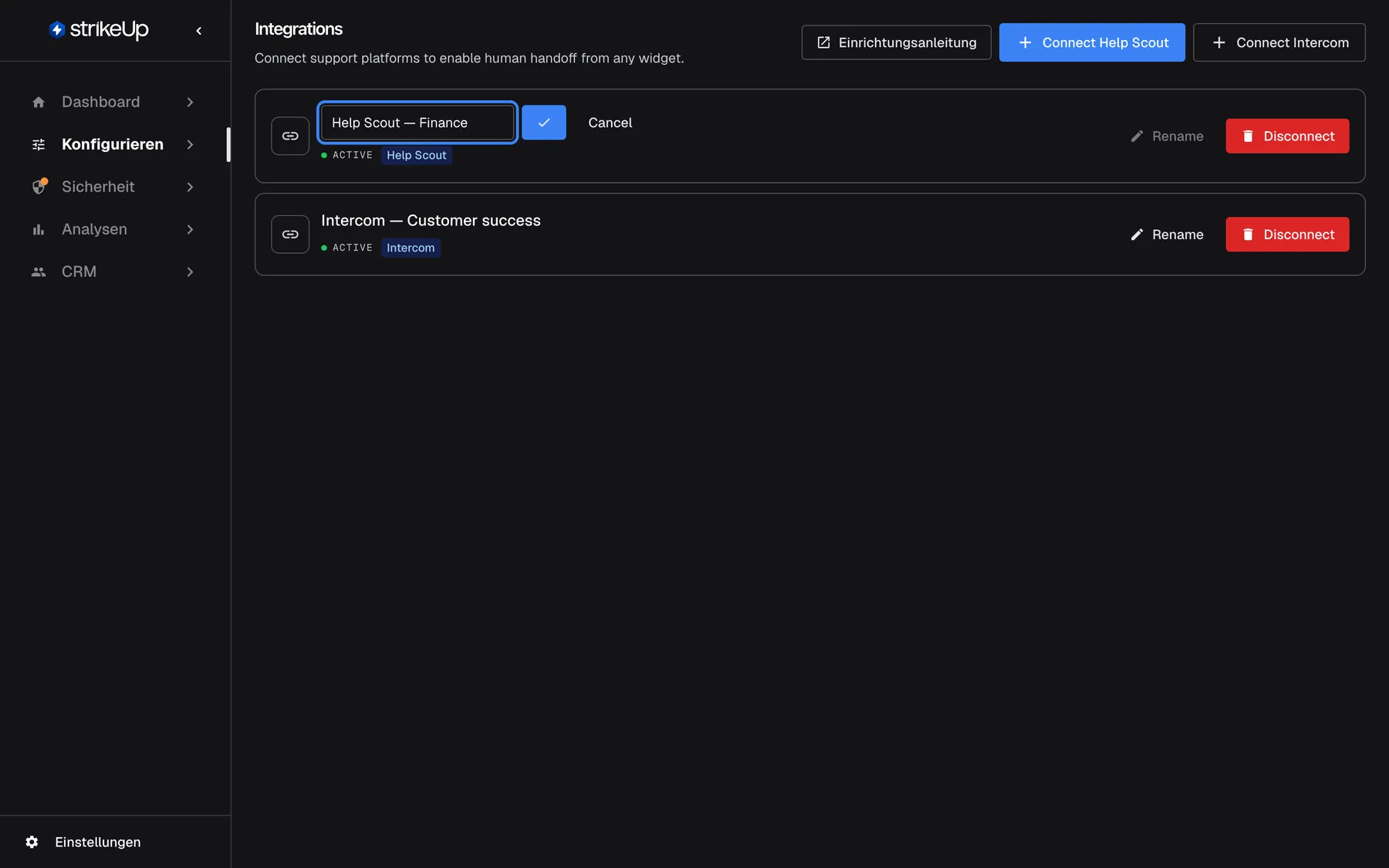
Task: Expand the Sicherheit chevron
Action: pos(190,187)
